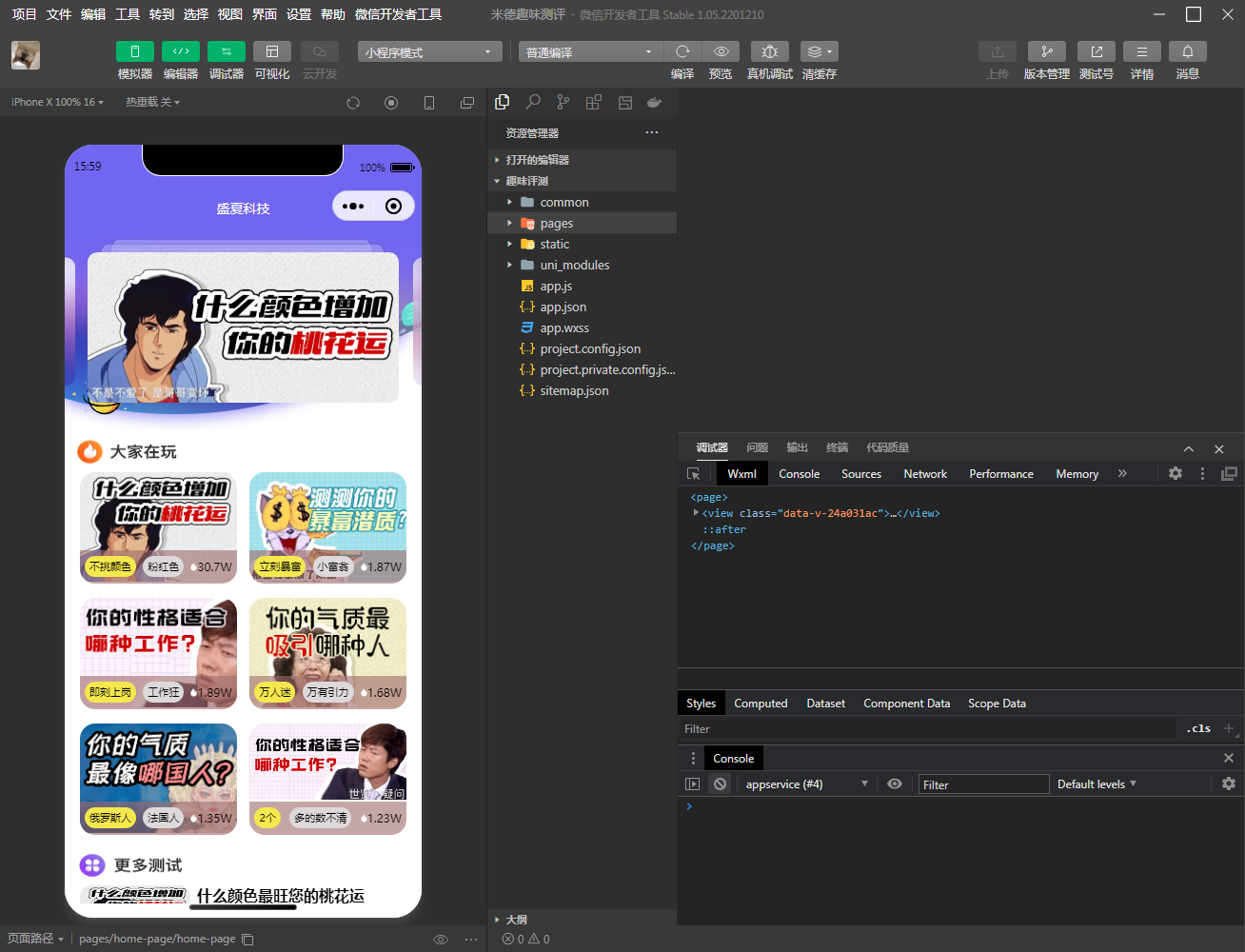1245x952 pixels.
Task: Tap the wealth potential quiz thumbnail
Action: tap(327, 527)
